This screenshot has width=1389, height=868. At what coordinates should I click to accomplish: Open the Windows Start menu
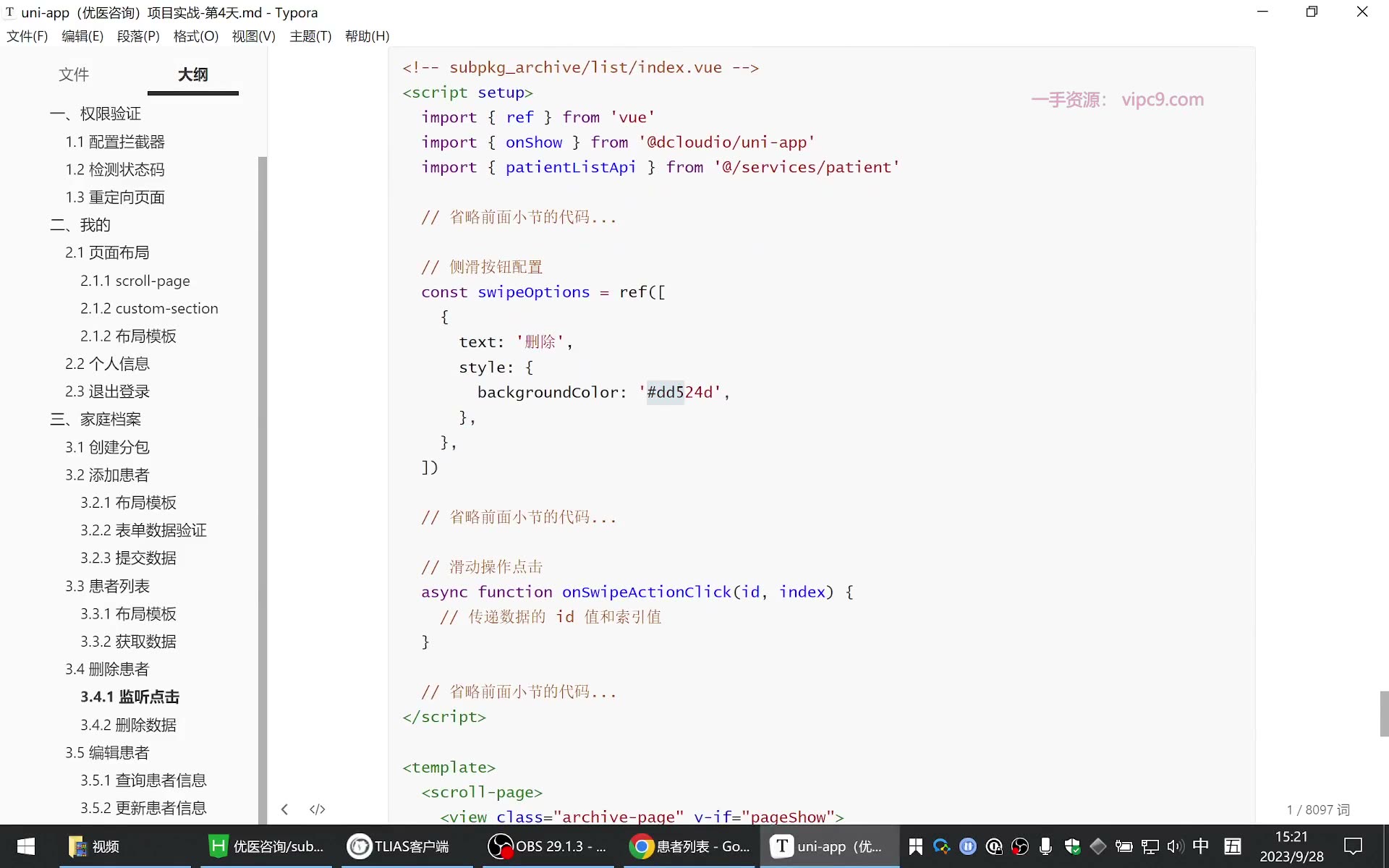[x=26, y=846]
